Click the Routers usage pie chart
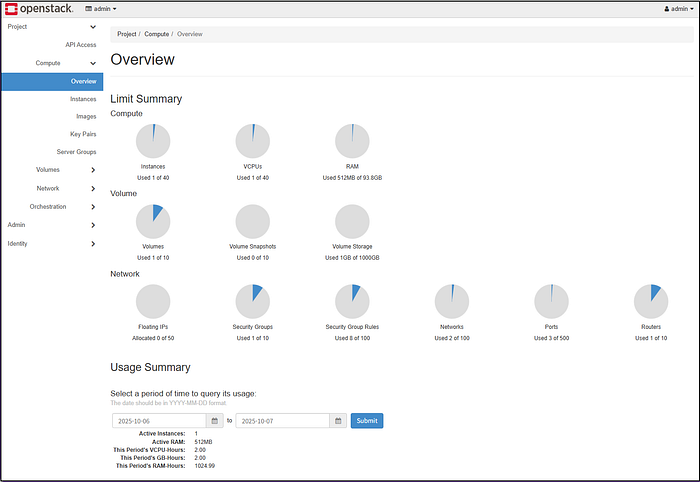The image size is (700, 482). (651, 302)
